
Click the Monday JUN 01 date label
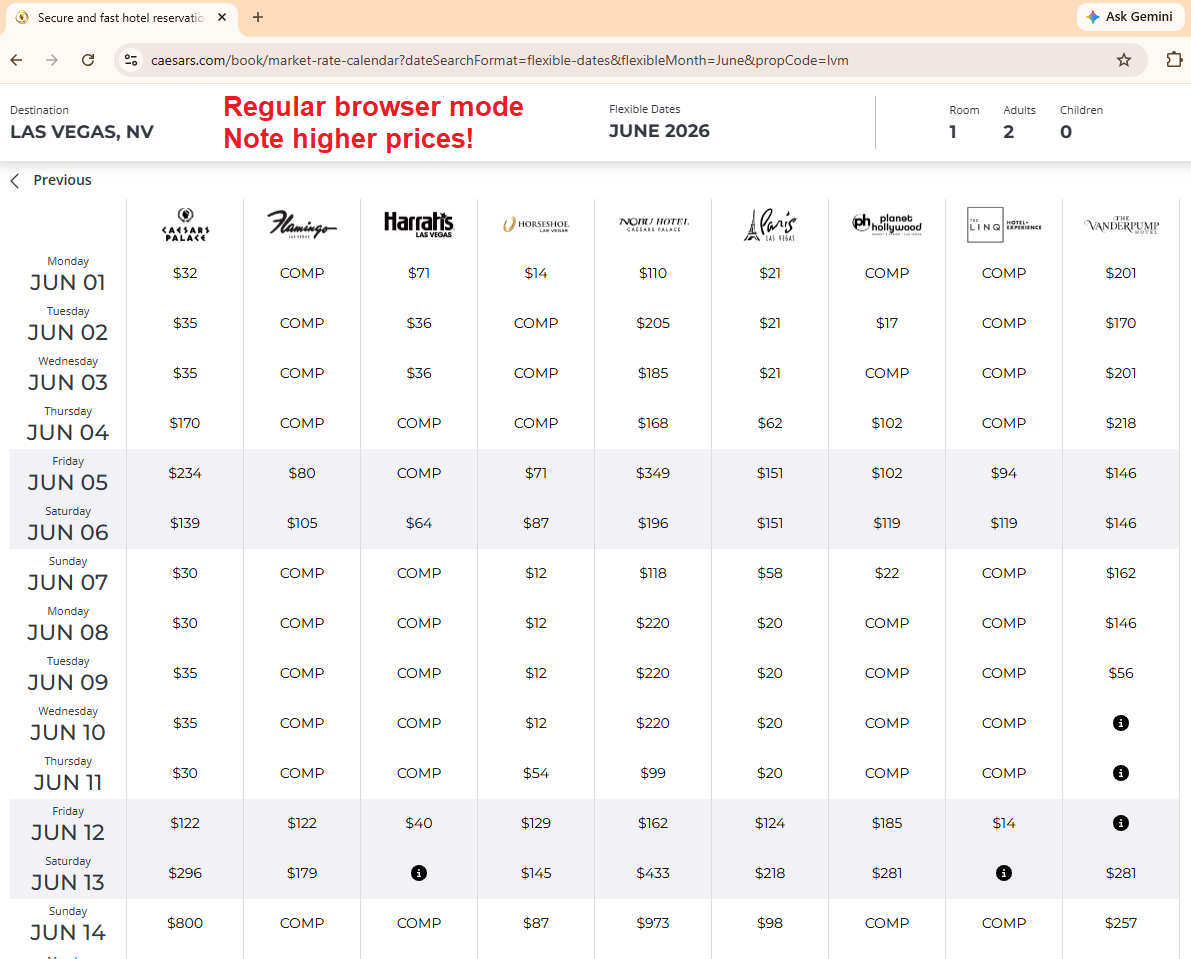pyautogui.click(x=68, y=275)
